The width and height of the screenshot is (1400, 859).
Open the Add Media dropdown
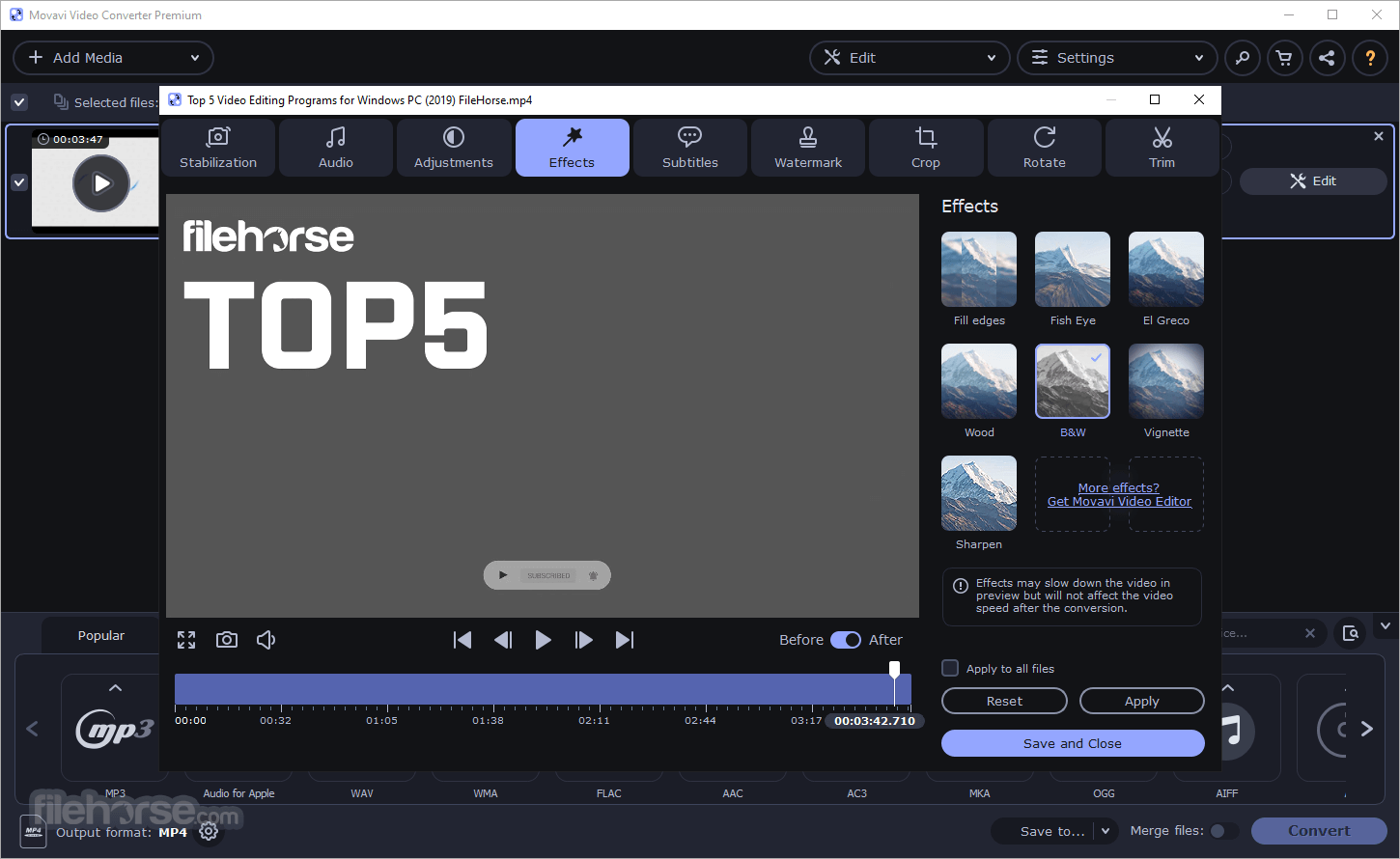coord(113,58)
